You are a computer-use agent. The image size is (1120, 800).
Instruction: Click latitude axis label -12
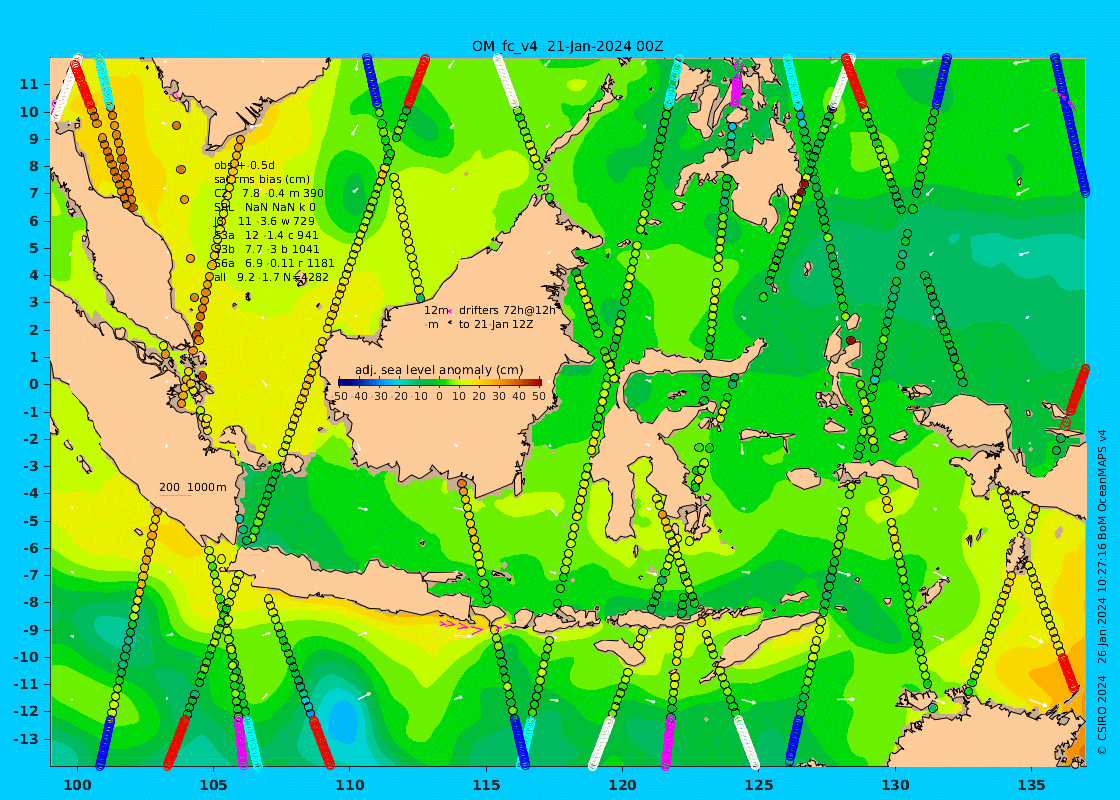tap(27, 711)
